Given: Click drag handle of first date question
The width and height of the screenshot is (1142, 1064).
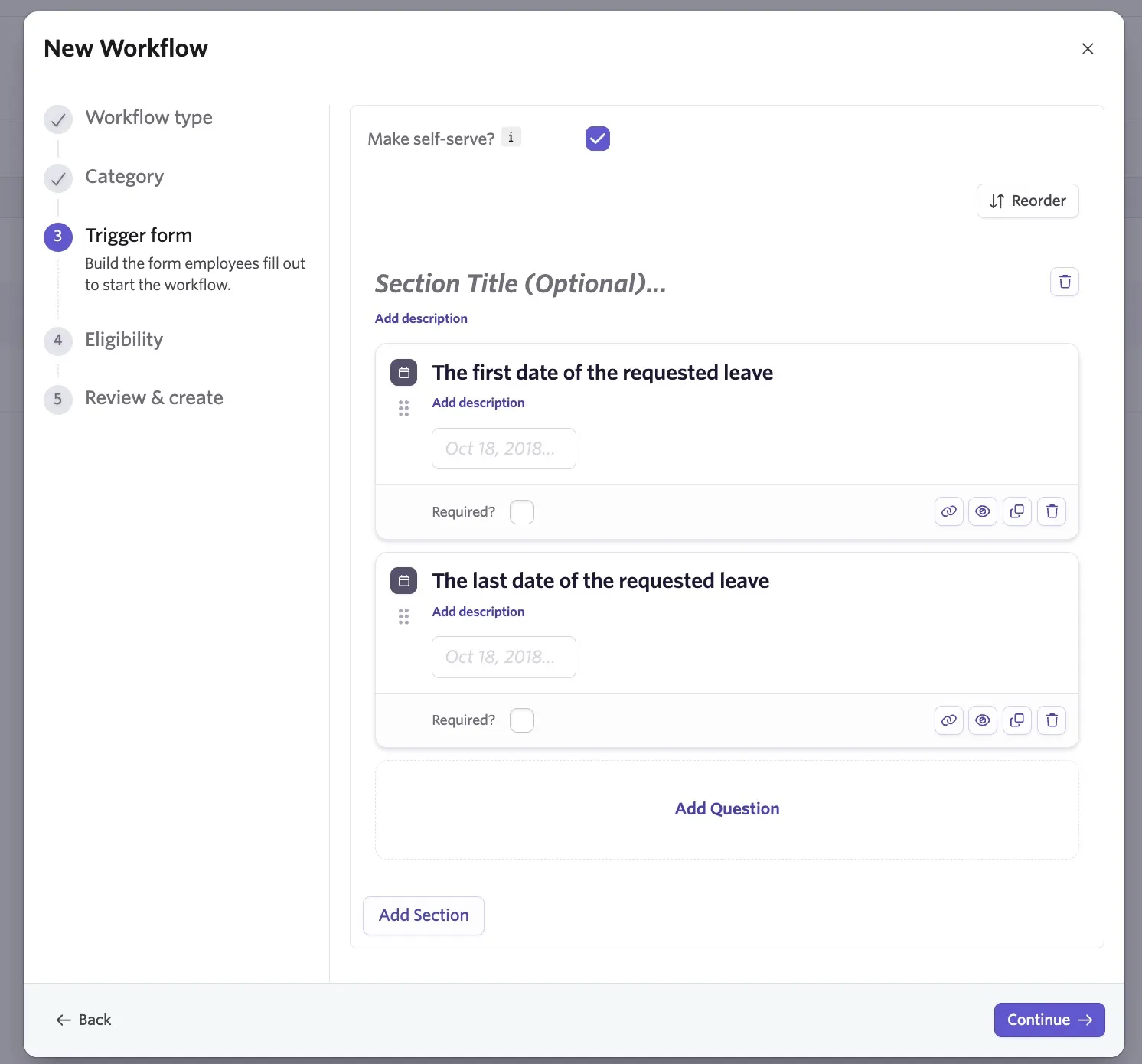Looking at the screenshot, I should (404, 409).
